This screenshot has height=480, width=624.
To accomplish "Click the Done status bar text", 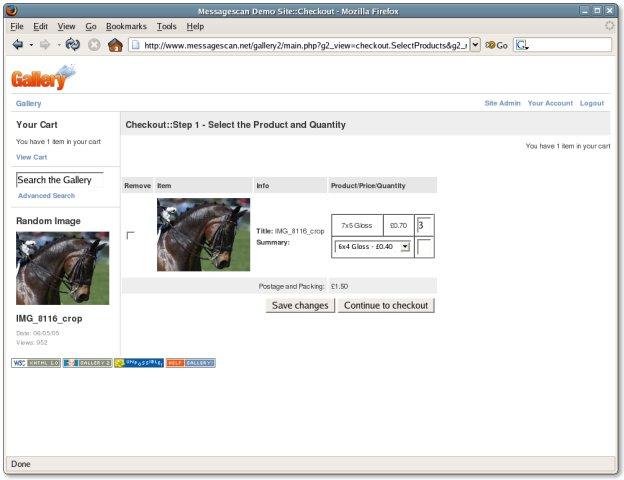I will (21, 464).
